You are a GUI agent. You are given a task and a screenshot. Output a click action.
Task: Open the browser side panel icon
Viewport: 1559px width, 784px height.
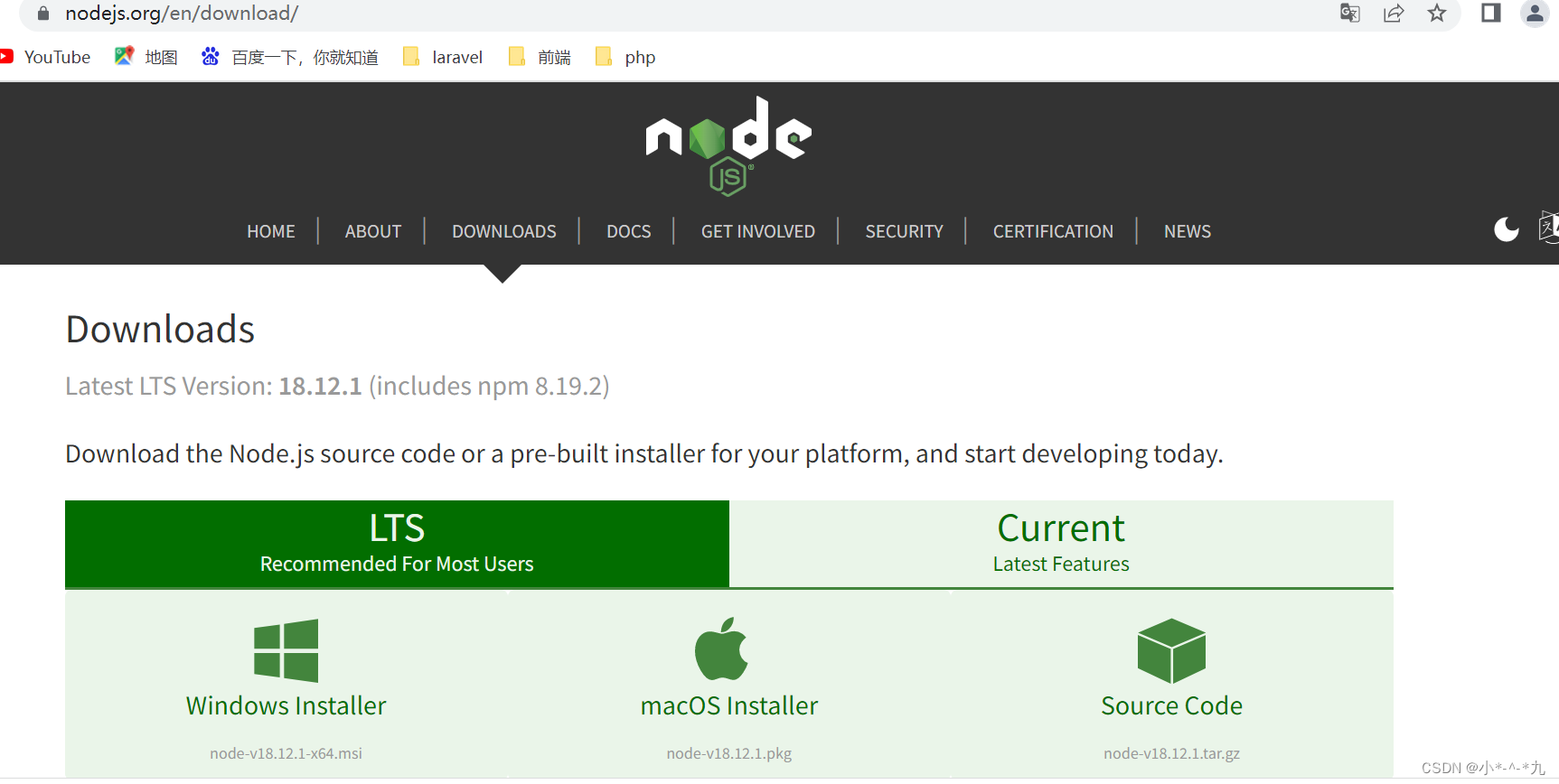[x=1491, y=13]
